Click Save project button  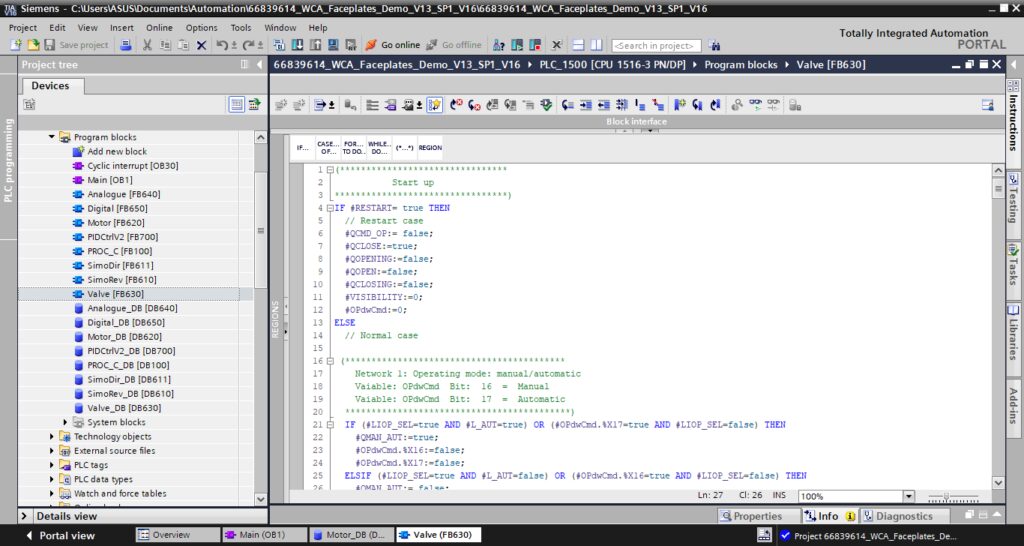(76, 45)
